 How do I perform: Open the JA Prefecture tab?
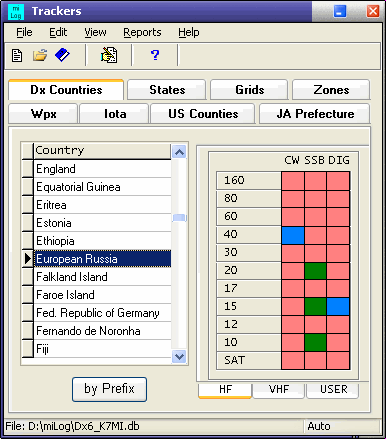click(x=315, y=114)
